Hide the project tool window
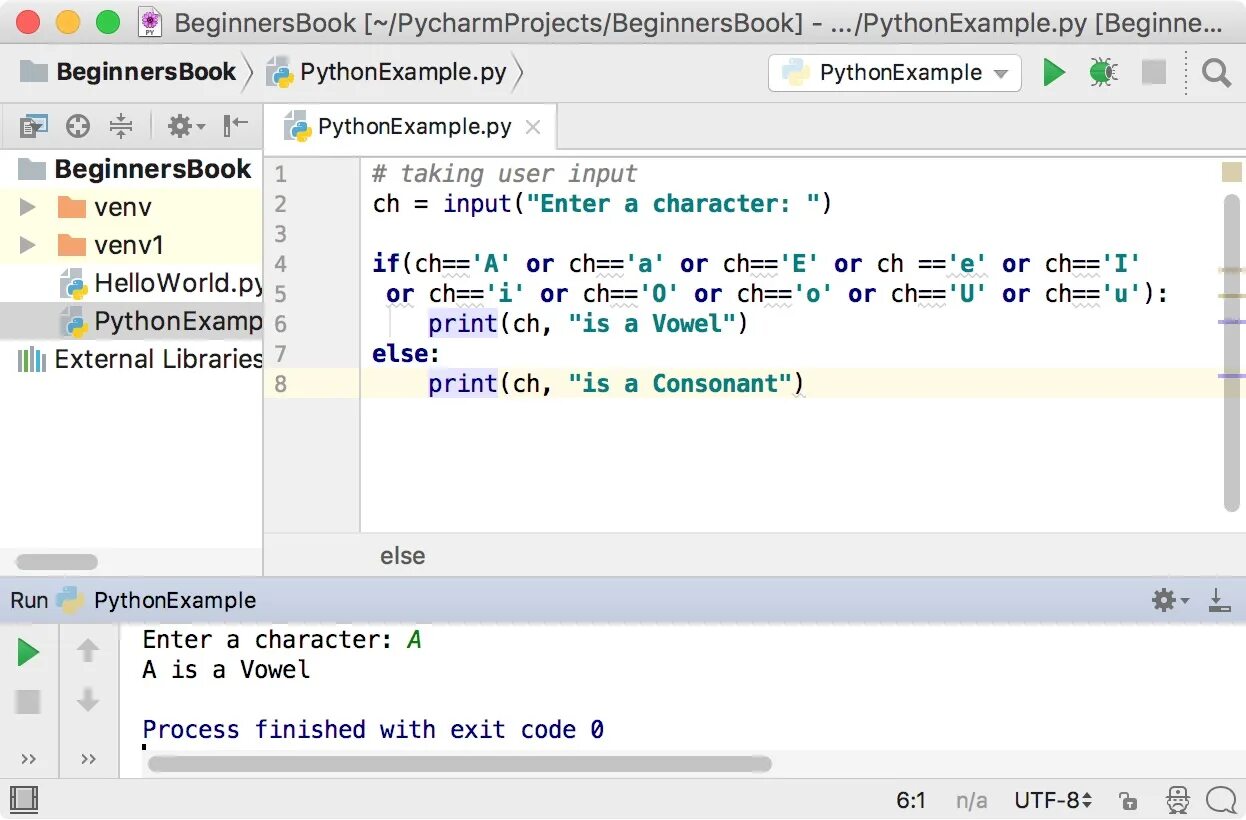The width and height of the screenshot is (1246, 820). point(236,126)
